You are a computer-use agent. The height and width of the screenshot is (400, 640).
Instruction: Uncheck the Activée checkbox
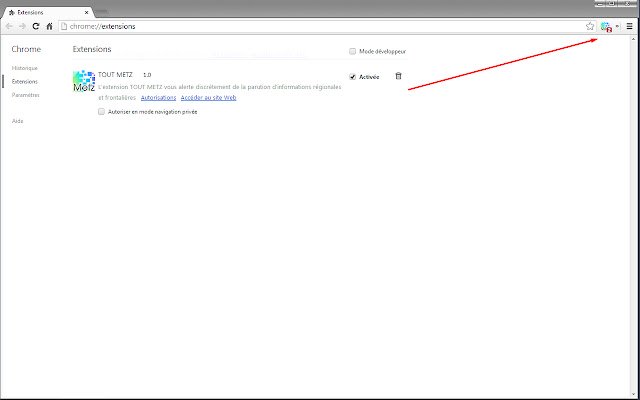353,77
